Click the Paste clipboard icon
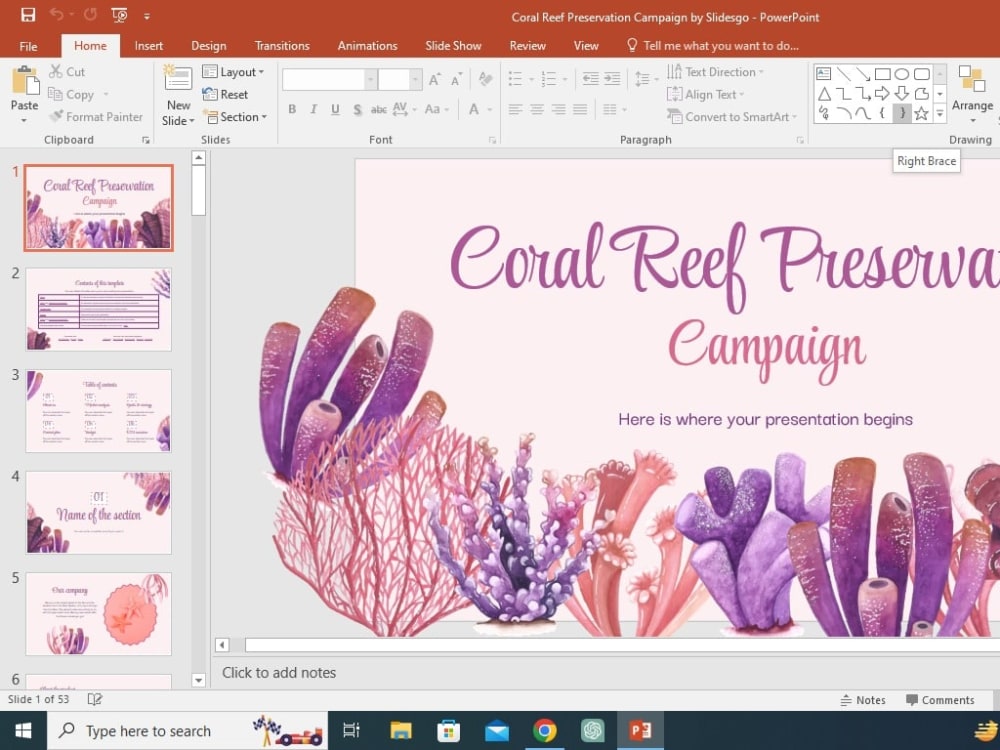Screen dimensions: 1000x750 pyautogui.click(x=26, y=82)
